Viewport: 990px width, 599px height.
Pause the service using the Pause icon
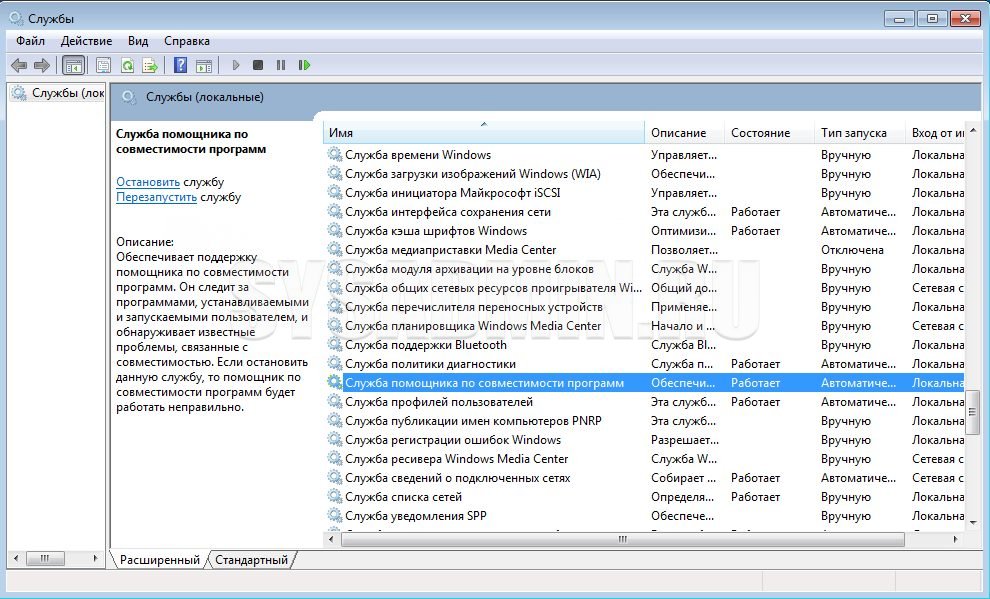[x=281, y=65]
